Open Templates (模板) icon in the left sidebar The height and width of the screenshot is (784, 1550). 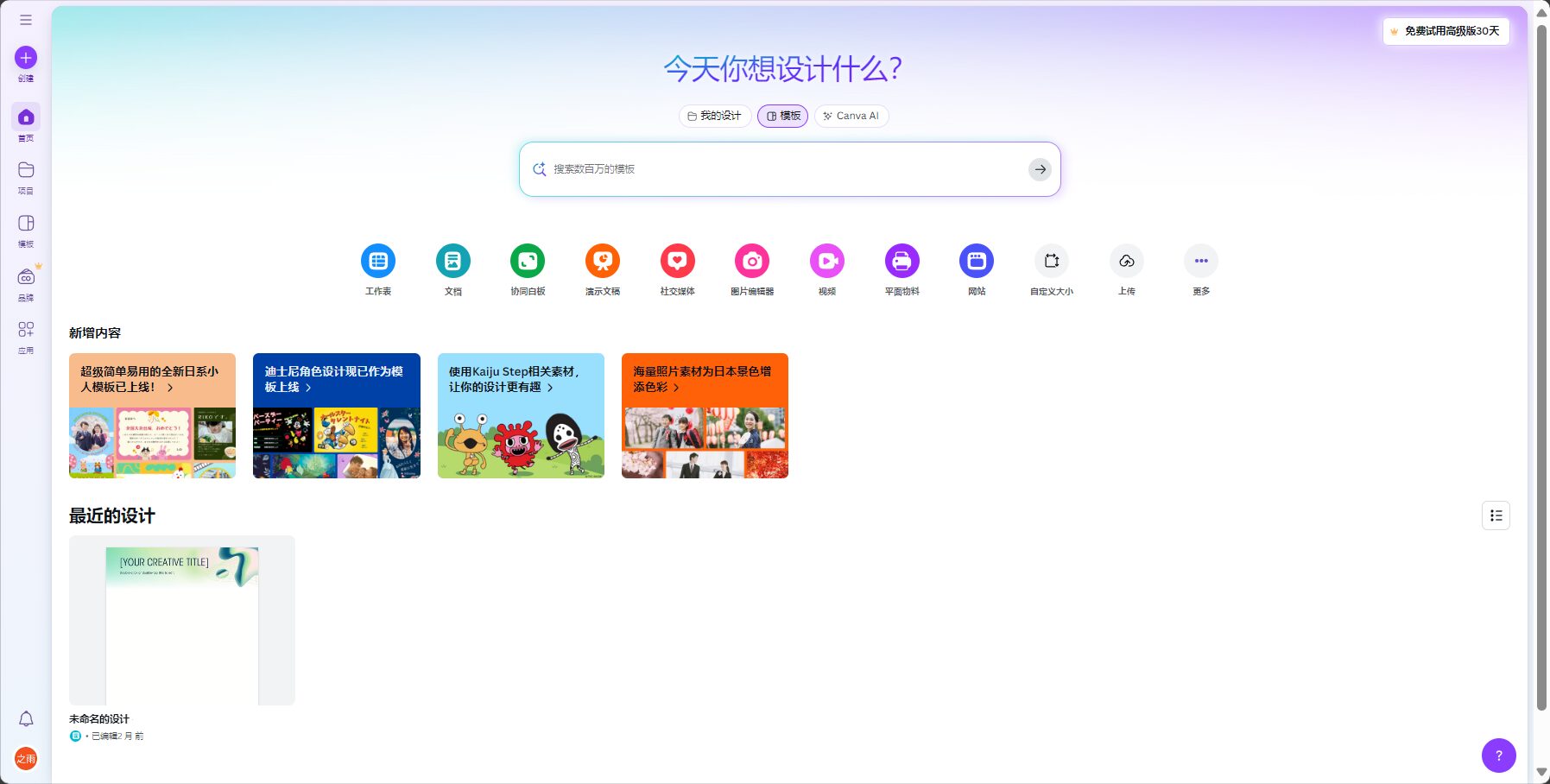point(26,224)
